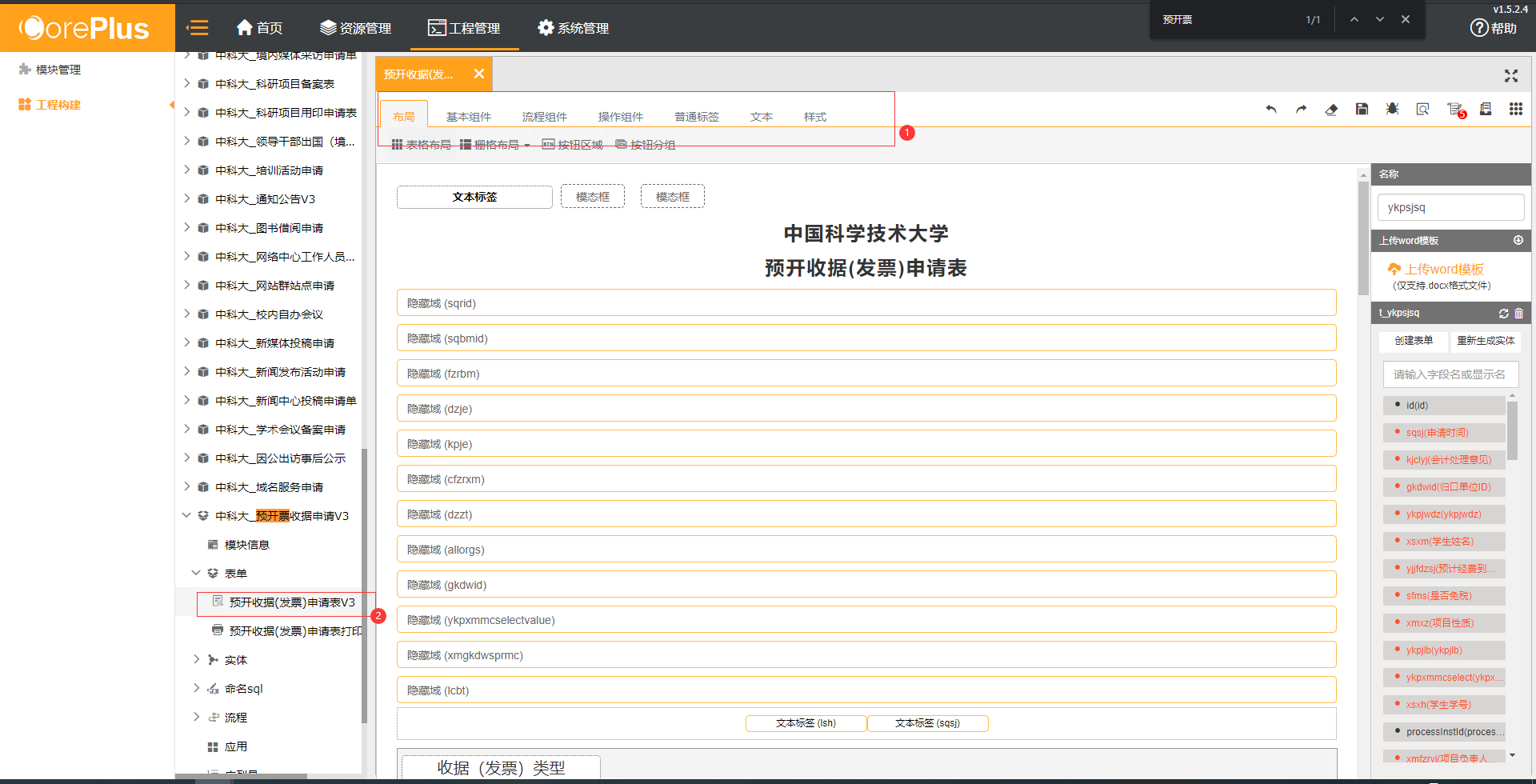Expand the 实体 tree node

point(197,660)
